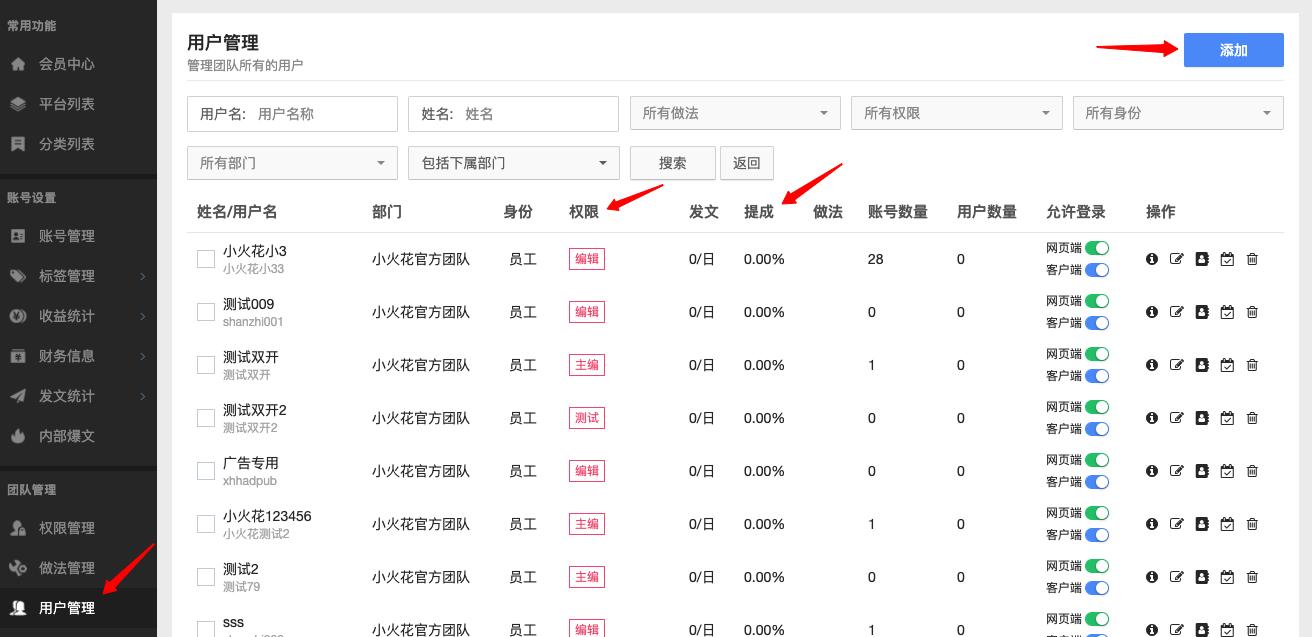Screen dimensions: 1312x637
Task: Check the checkbox next to 广告专用
Action: click(x=205, y=471)
